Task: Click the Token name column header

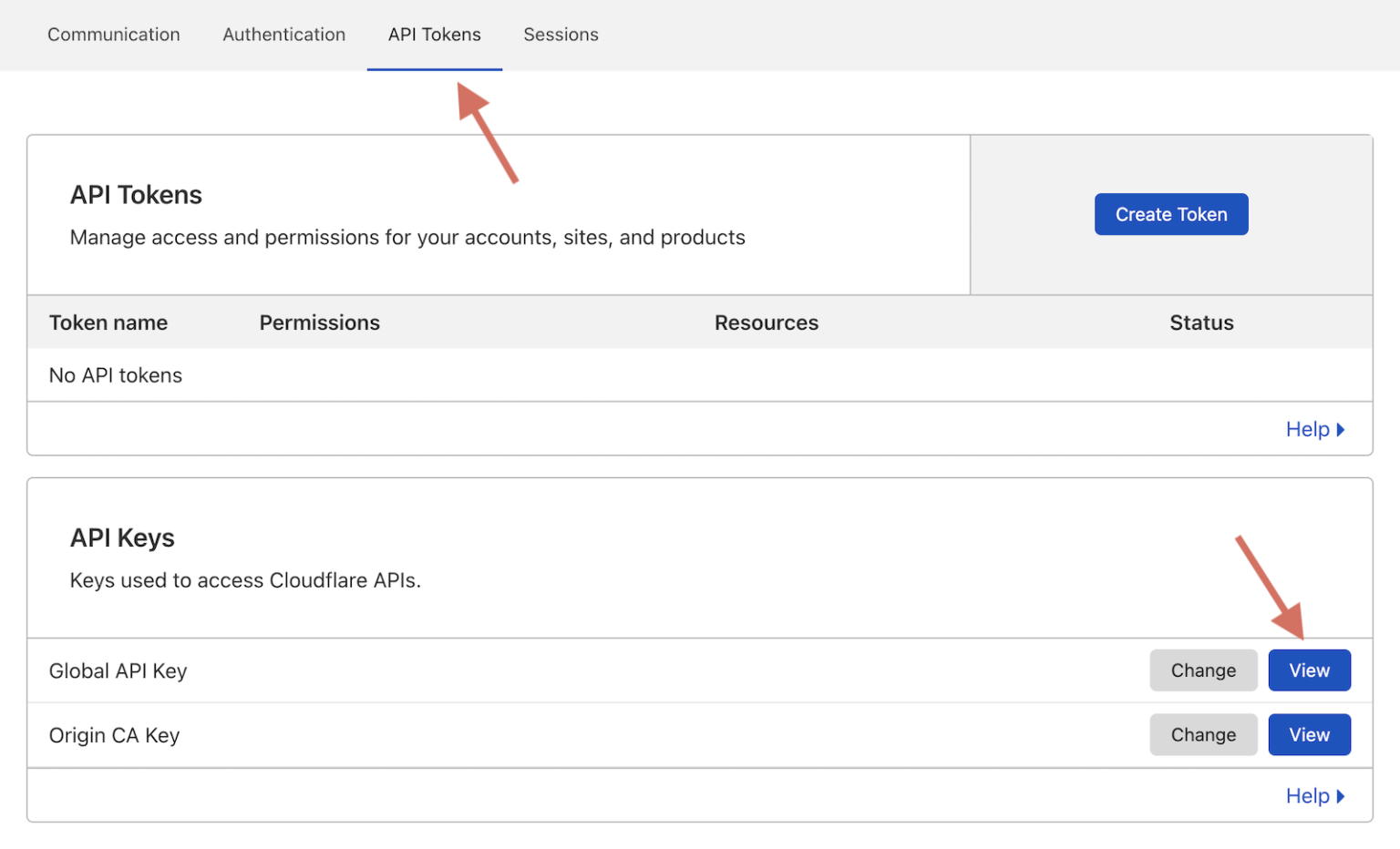Action: (x=108, y=322)
